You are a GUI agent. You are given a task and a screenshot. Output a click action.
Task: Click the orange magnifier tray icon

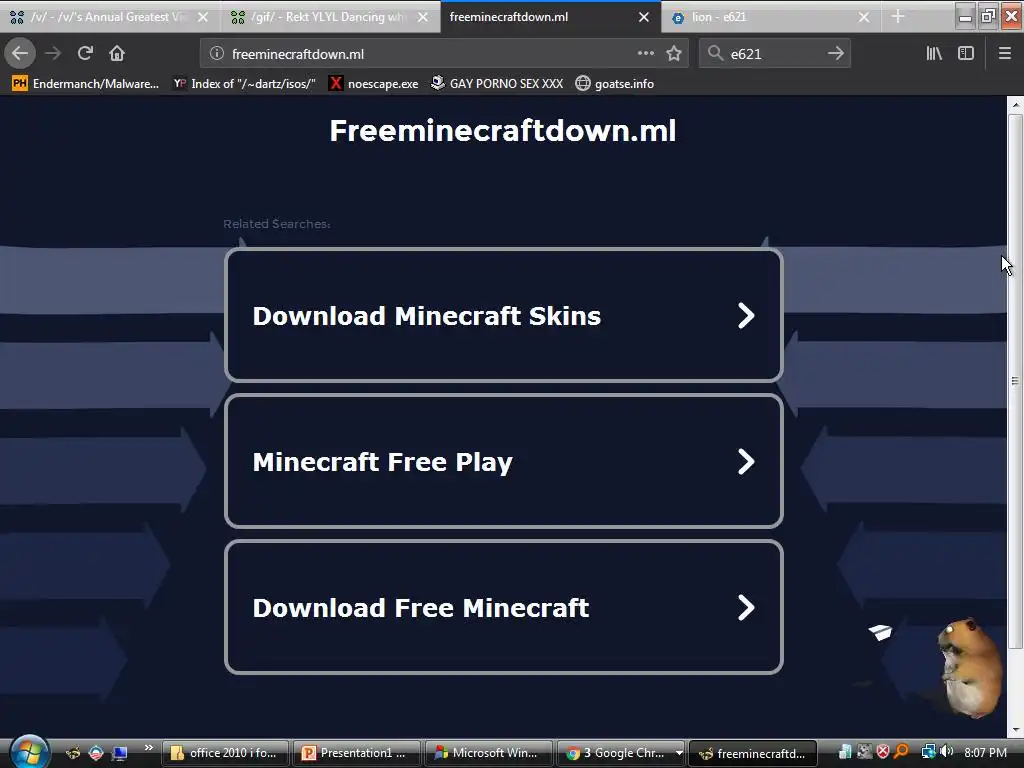click(902, 752)
